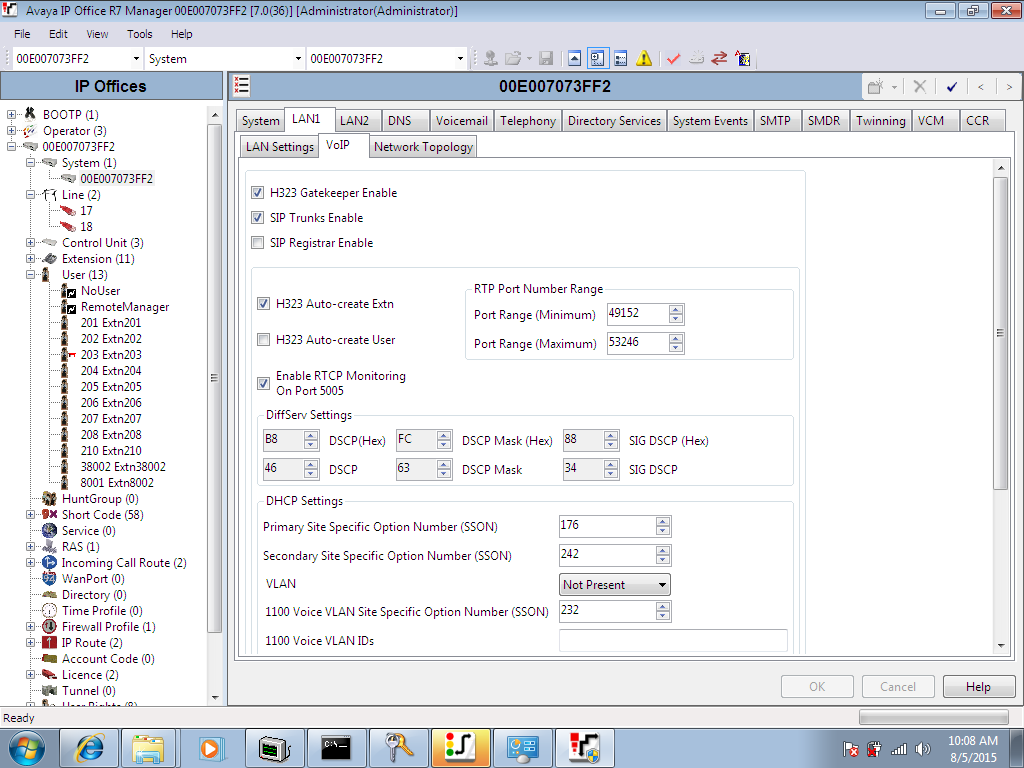
Task: Click the 1100 Voice VLAN IDs field
Action: (673, 640)
